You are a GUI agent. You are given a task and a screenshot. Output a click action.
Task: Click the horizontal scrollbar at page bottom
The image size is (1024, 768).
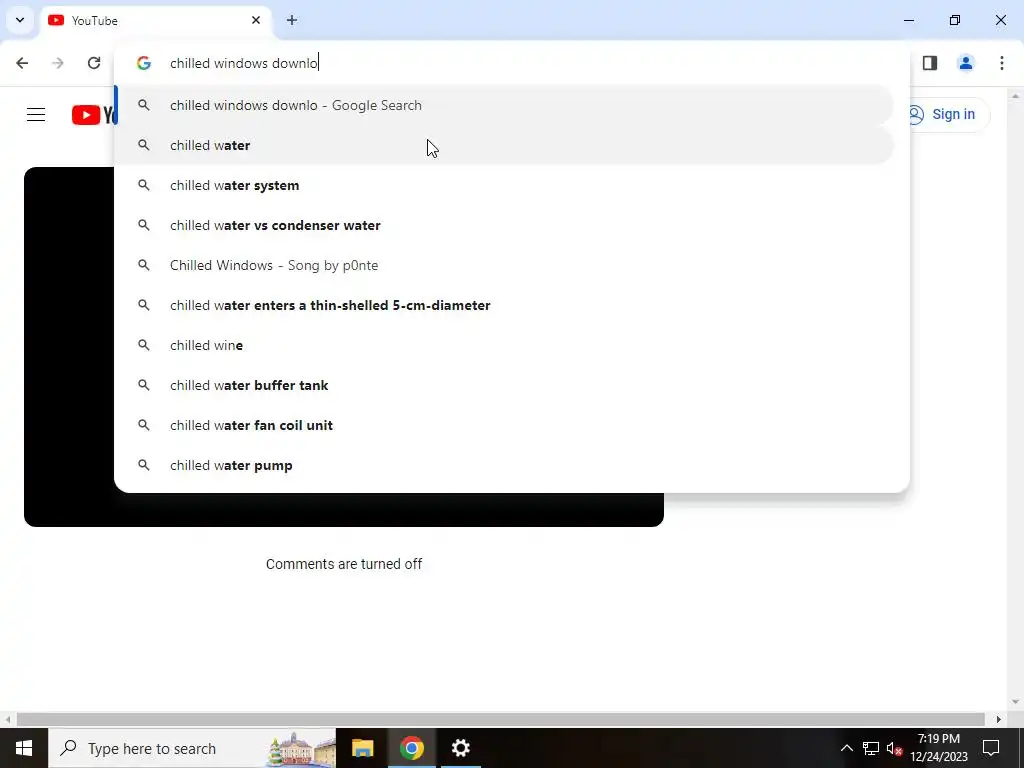point(500,719)
